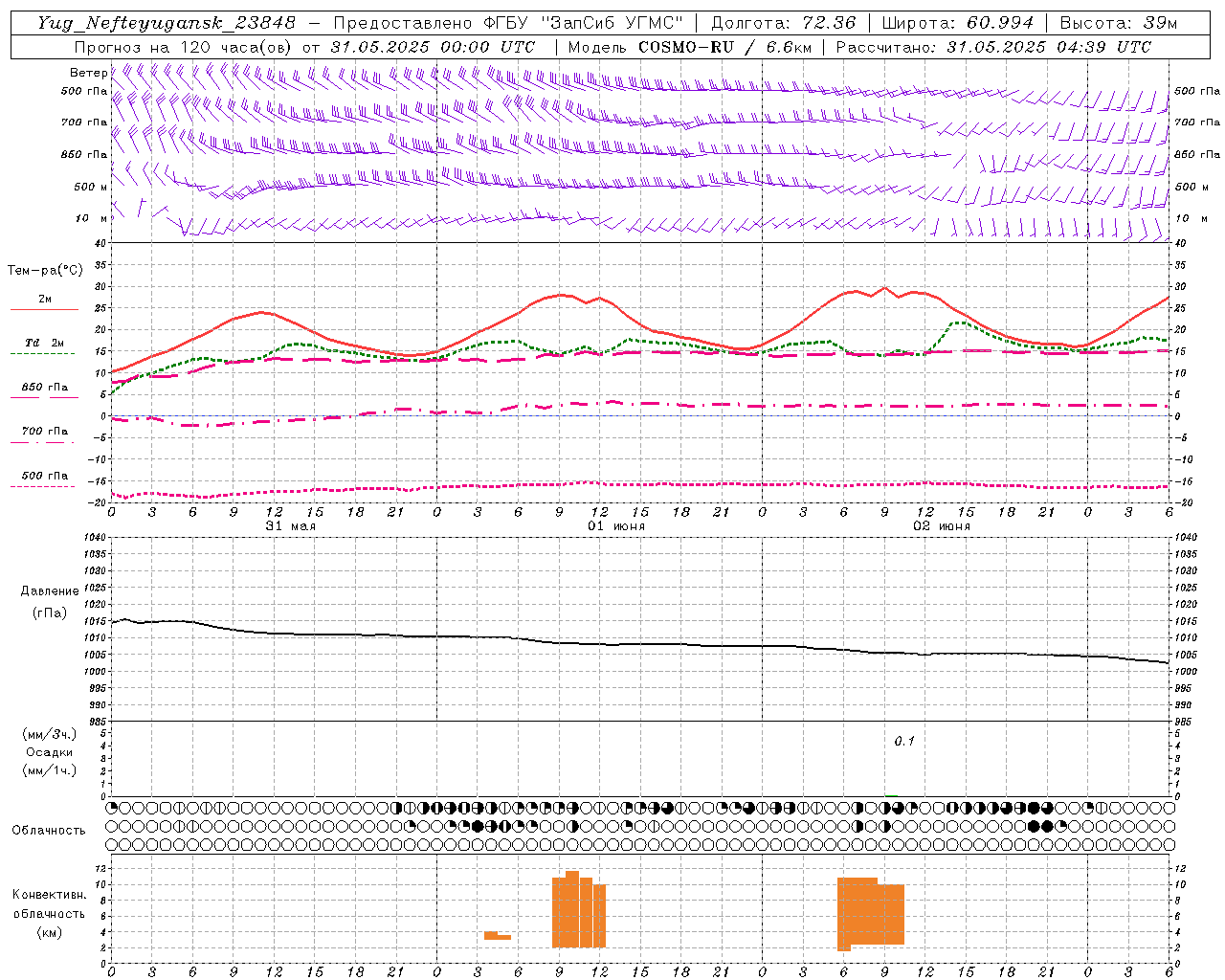Click the tallest orange convective bar on 01 июня
This screenshot has height=980, width=1225.
click(572, 909)
